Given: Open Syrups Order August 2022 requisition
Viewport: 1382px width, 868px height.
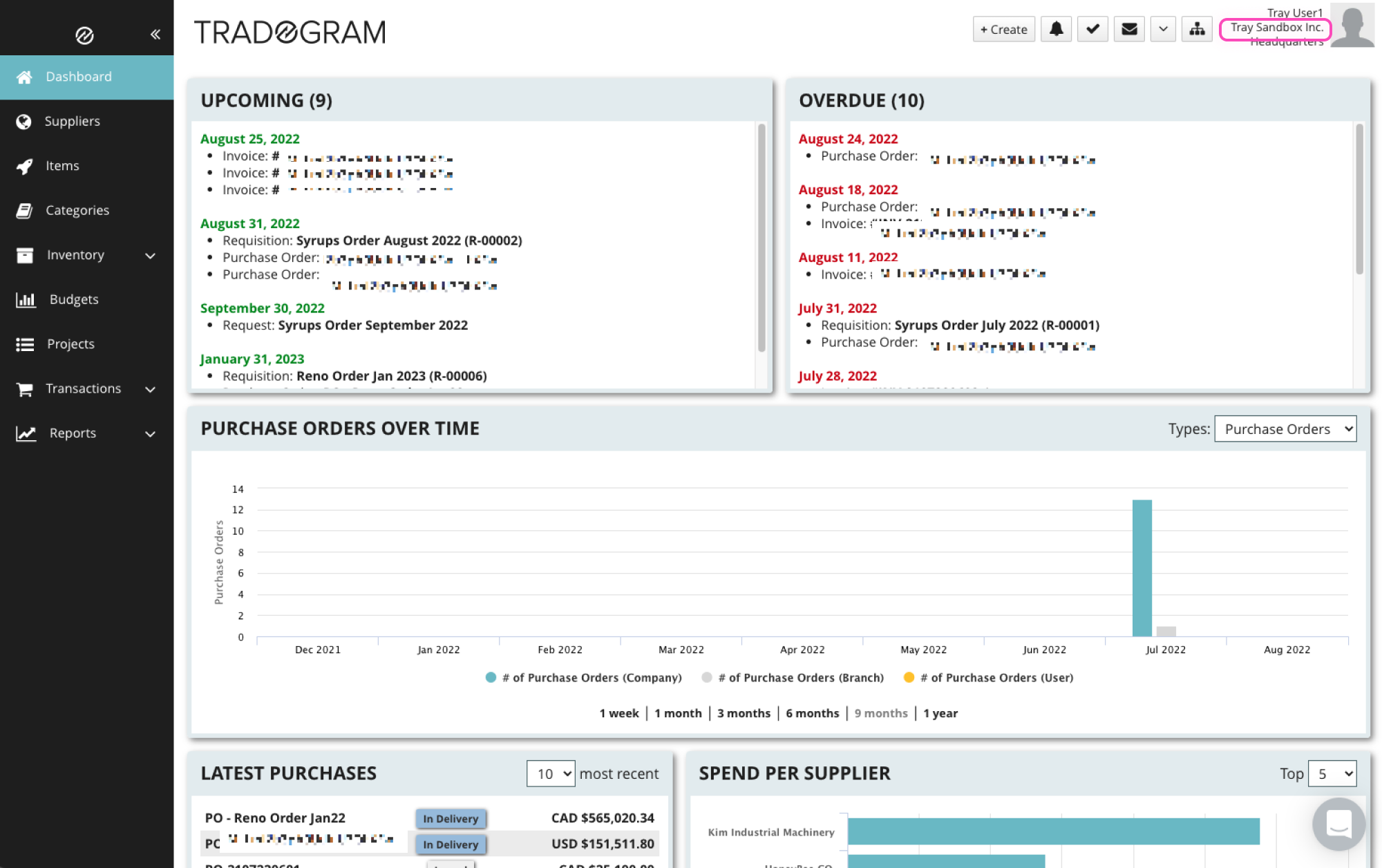Looking at the screenshot, I should pos(408,240).
